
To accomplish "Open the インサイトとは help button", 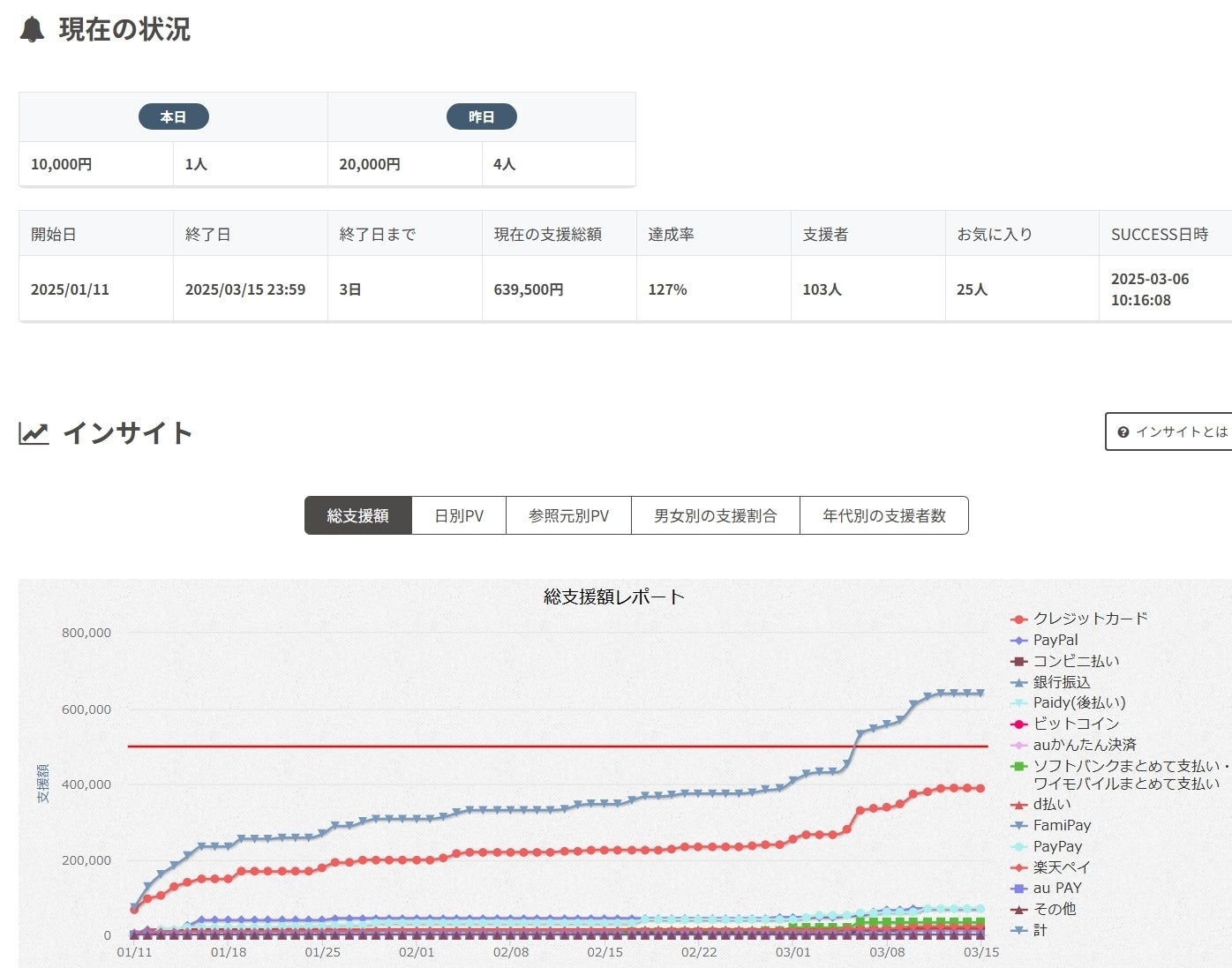I will coord(1171,432).
